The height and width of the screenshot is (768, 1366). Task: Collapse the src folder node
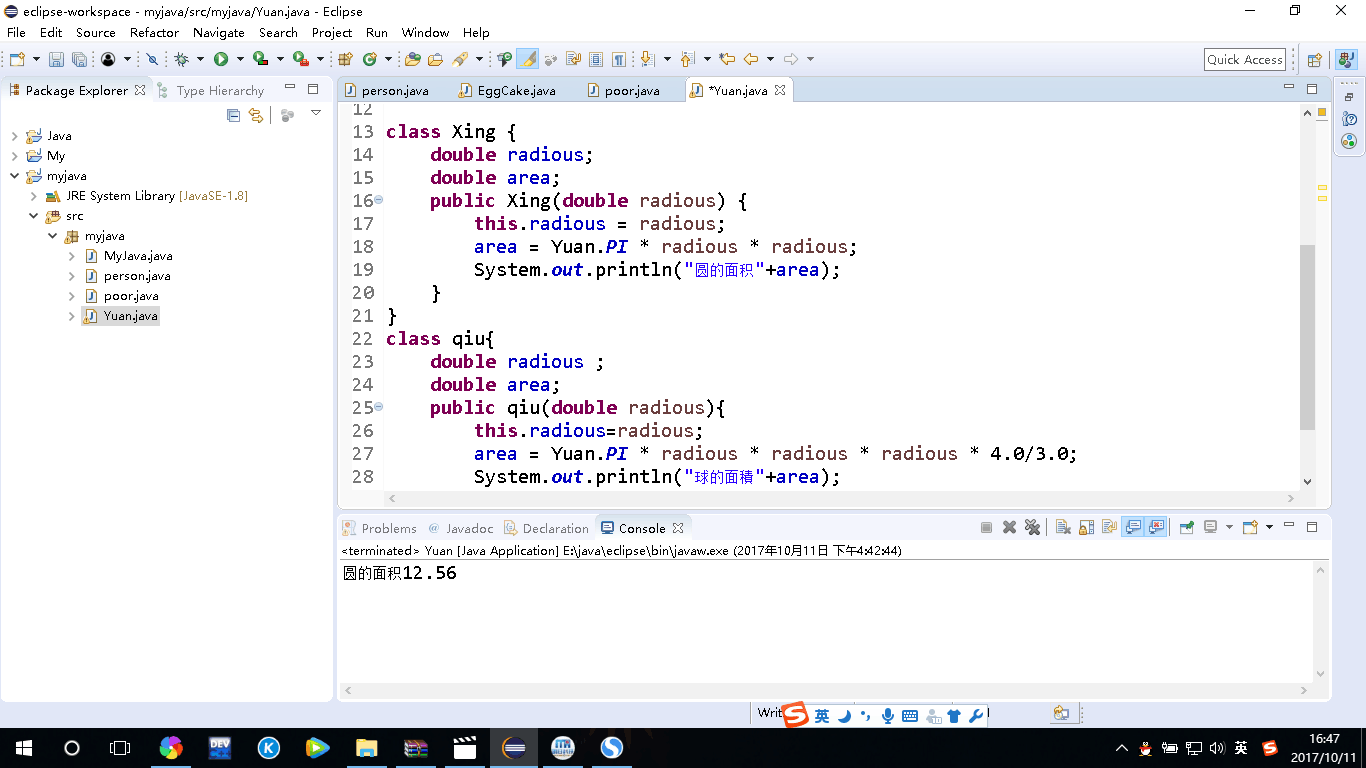click(33, 216)
